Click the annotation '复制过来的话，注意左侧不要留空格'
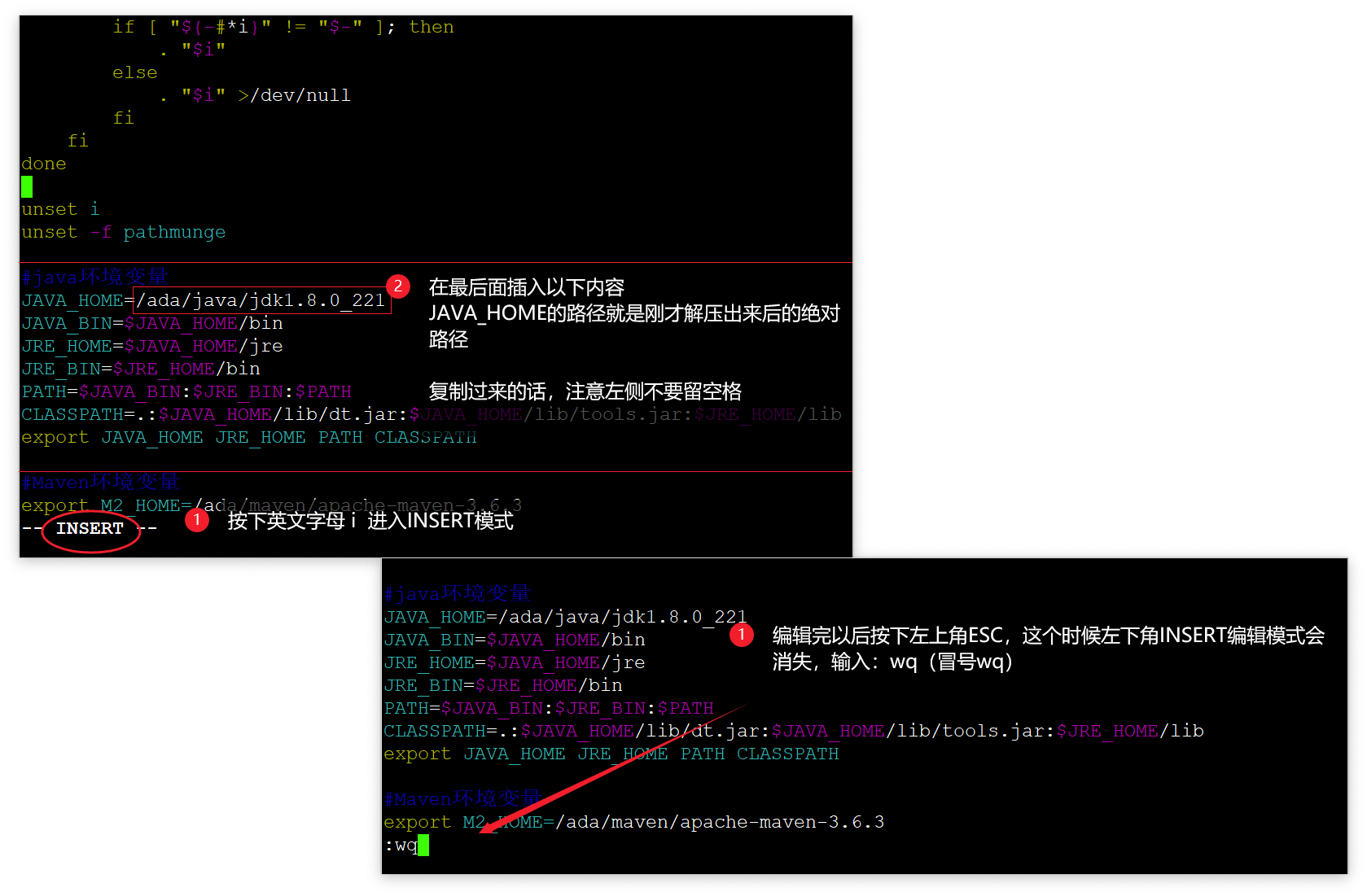Screen dimensions: 1367x896 coord(585,391)
